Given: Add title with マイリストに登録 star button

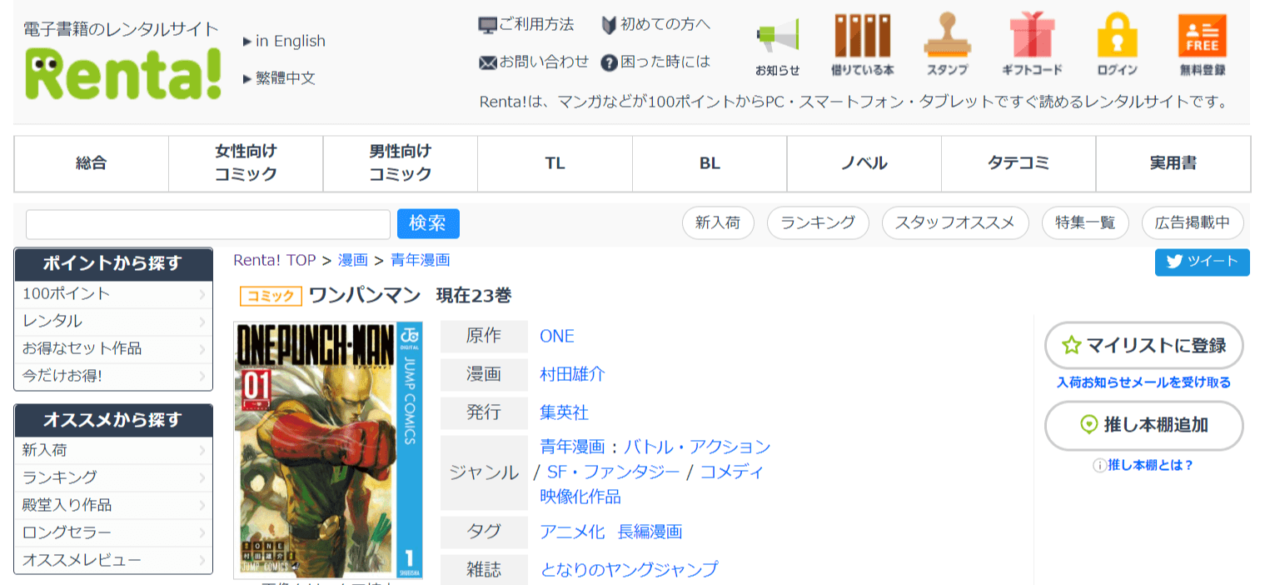Looking at the screenshot, I should click(1144, 346).
